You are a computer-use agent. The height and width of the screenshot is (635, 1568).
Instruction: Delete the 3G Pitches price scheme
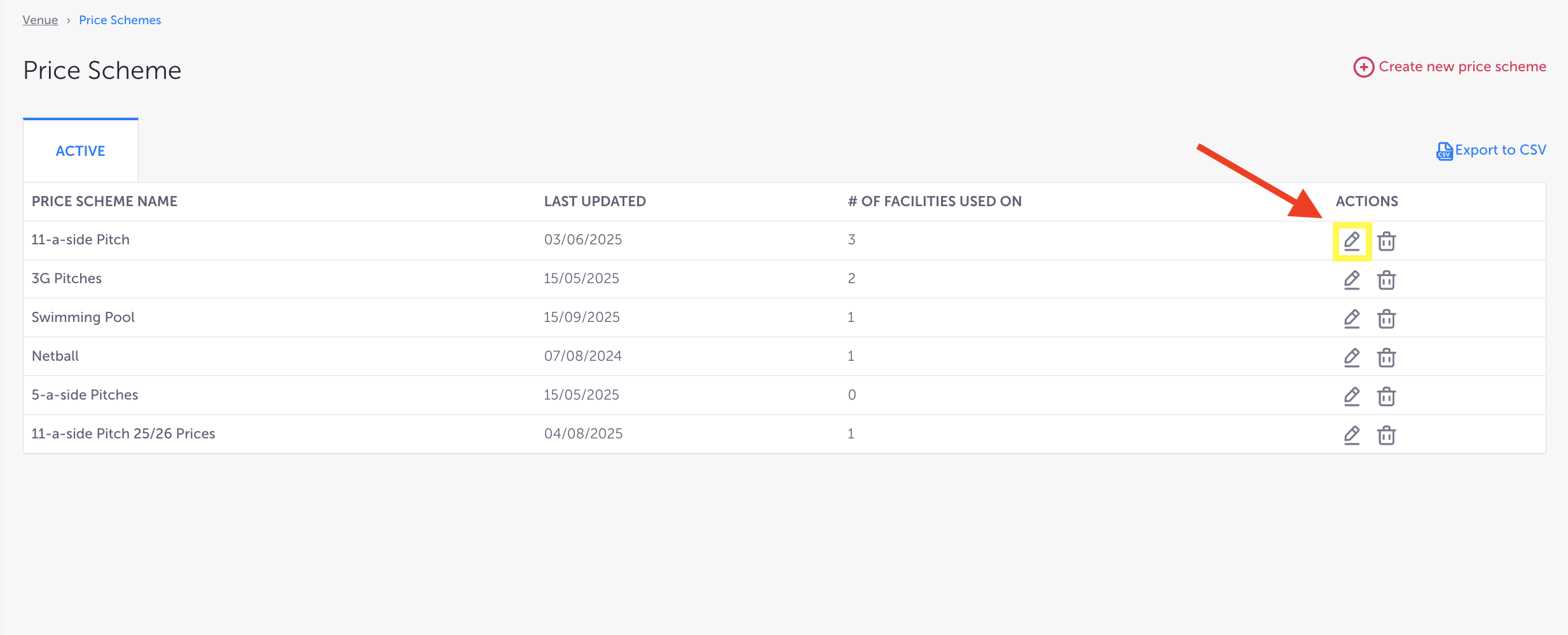[x=1386, y=280]
